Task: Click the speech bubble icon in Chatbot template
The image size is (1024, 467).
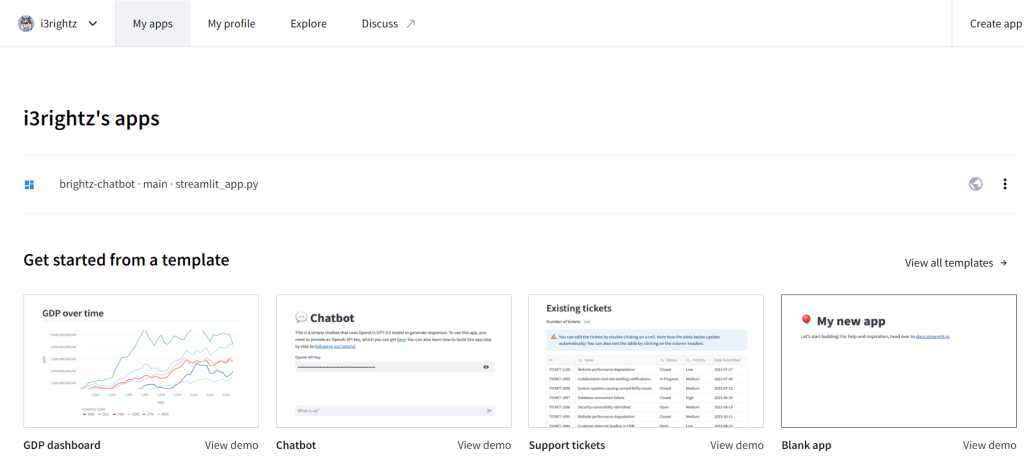Action: tap(301, 318)
